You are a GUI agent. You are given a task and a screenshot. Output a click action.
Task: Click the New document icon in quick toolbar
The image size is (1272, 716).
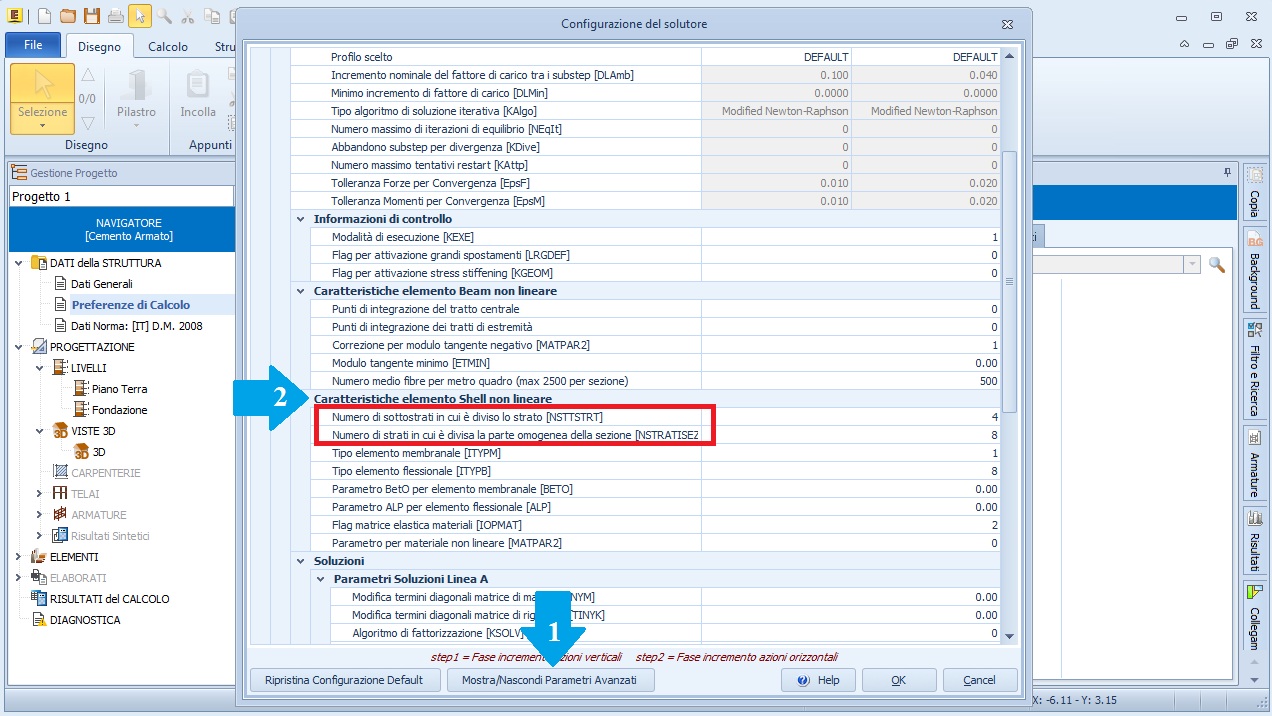[x=44, y=16]
